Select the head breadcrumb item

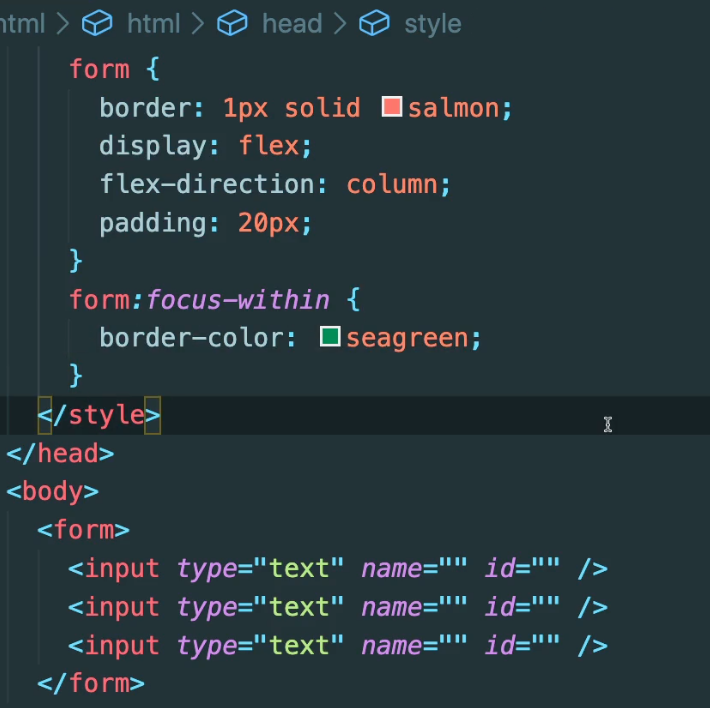point(292,23)
